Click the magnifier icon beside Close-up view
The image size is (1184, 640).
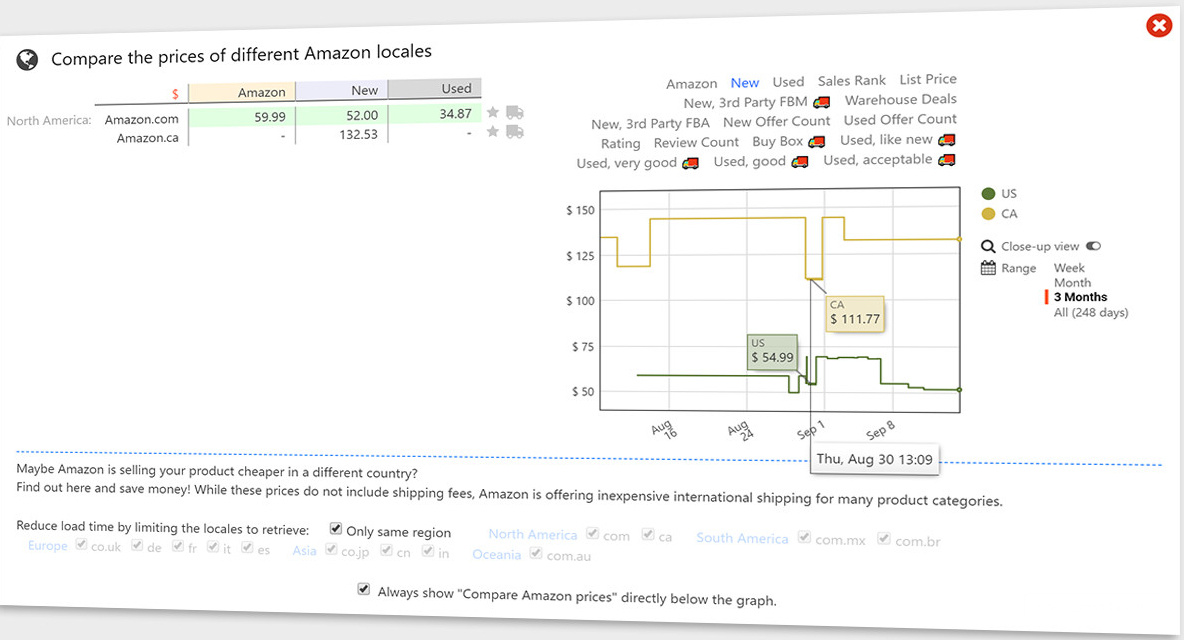988,247
